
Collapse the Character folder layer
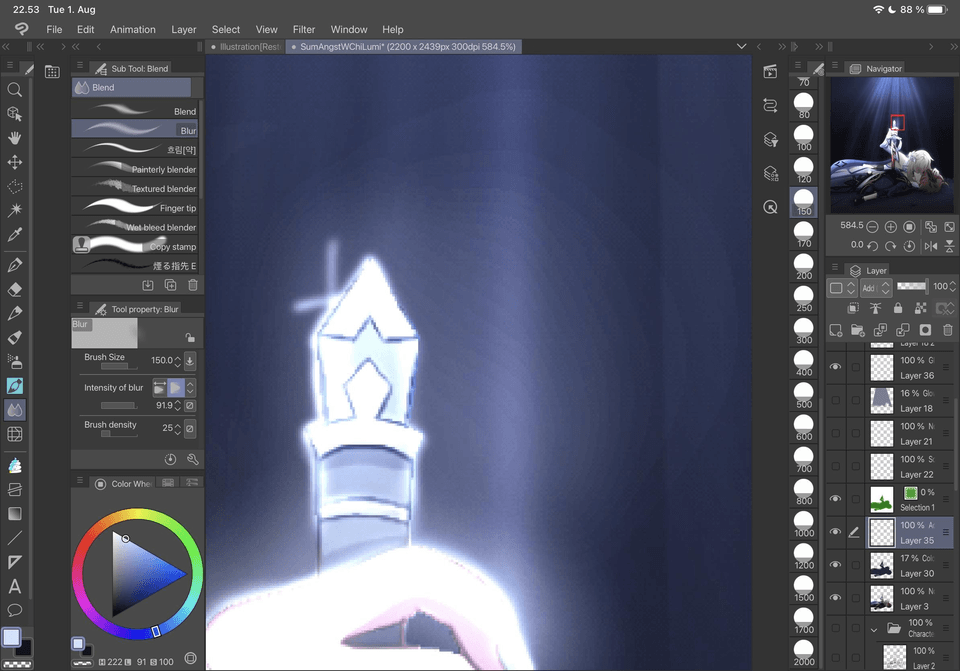click(x=874, y=630)
